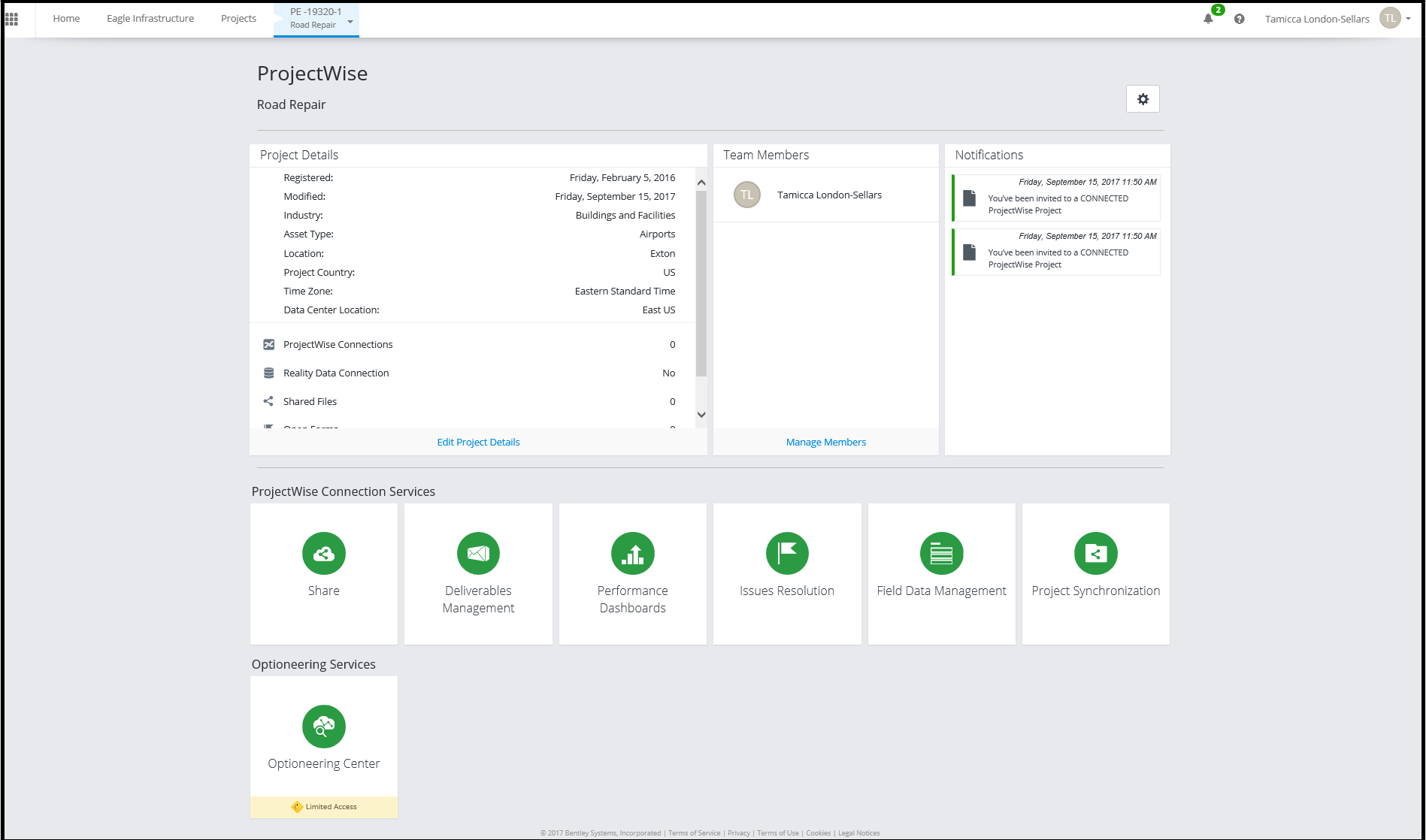Click the settings gear button
The height and width of the screenshot is (840, 1426).
(x=1143, y=99)
